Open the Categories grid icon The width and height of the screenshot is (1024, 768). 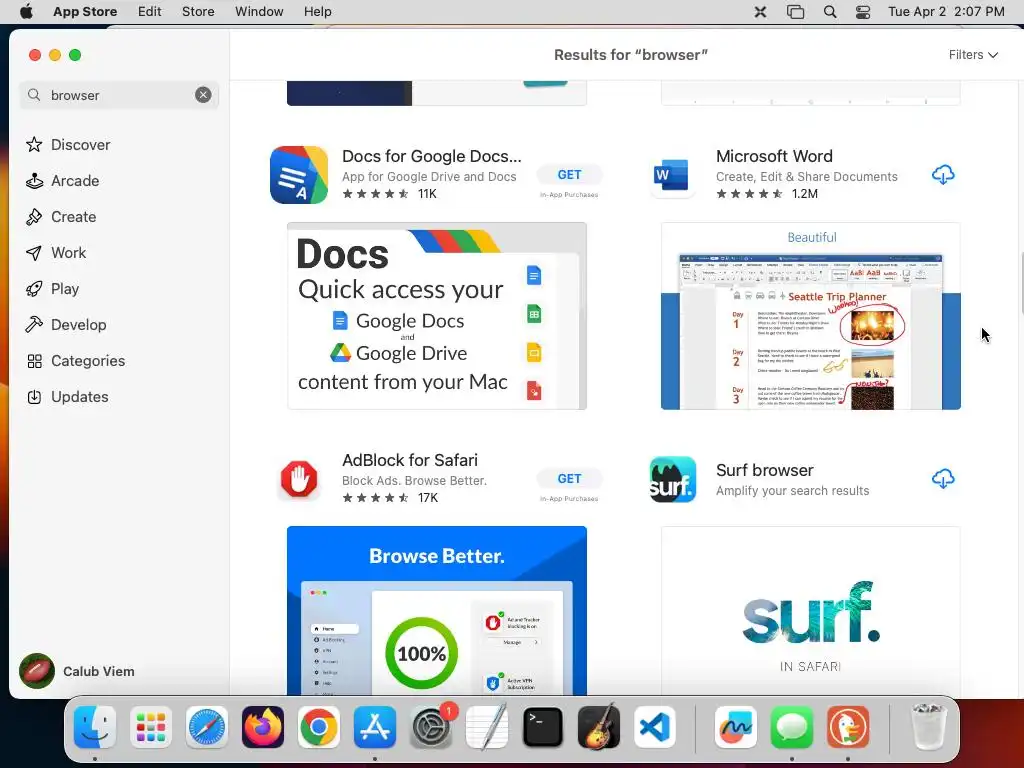pos(34,361)
